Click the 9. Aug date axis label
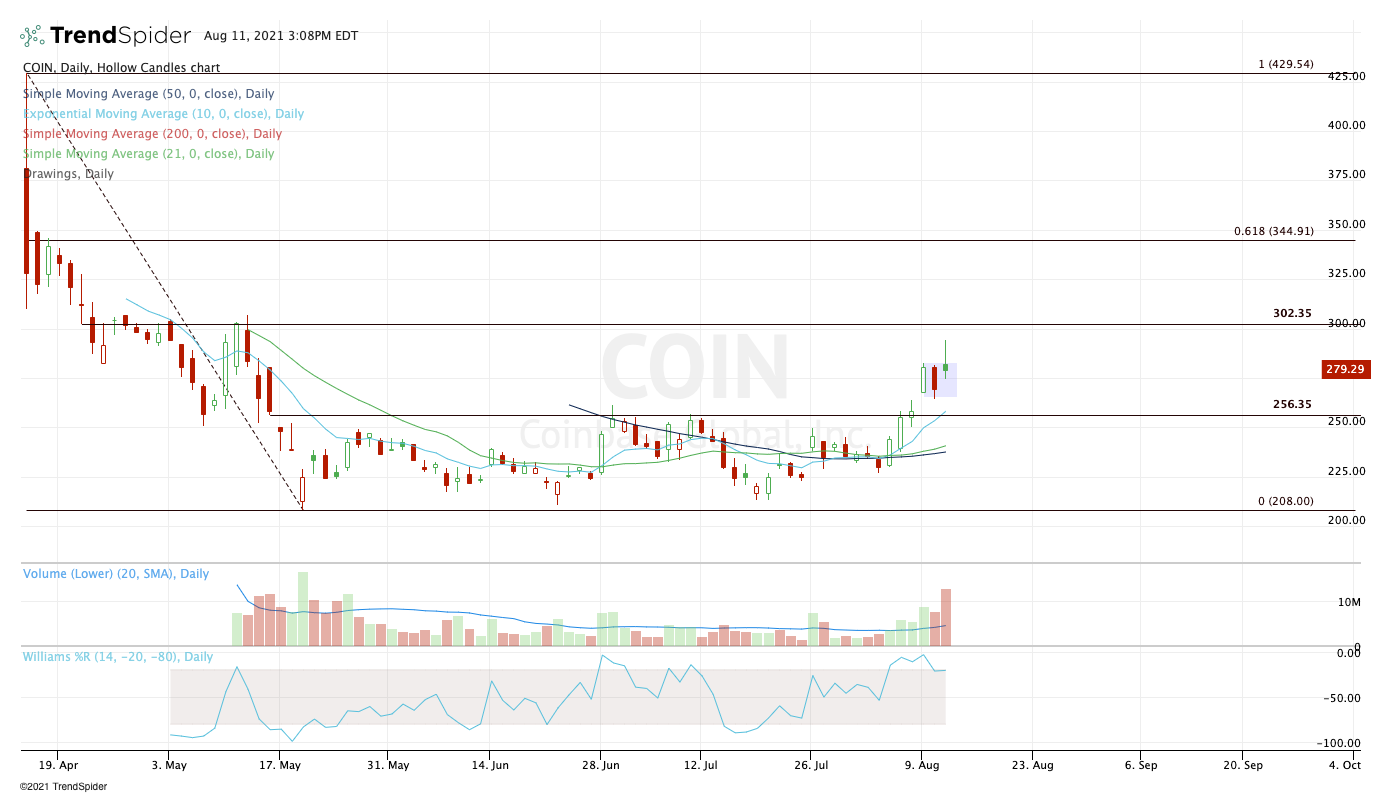The width and height of the screenshot is (1391, 796). coord(922,765)
